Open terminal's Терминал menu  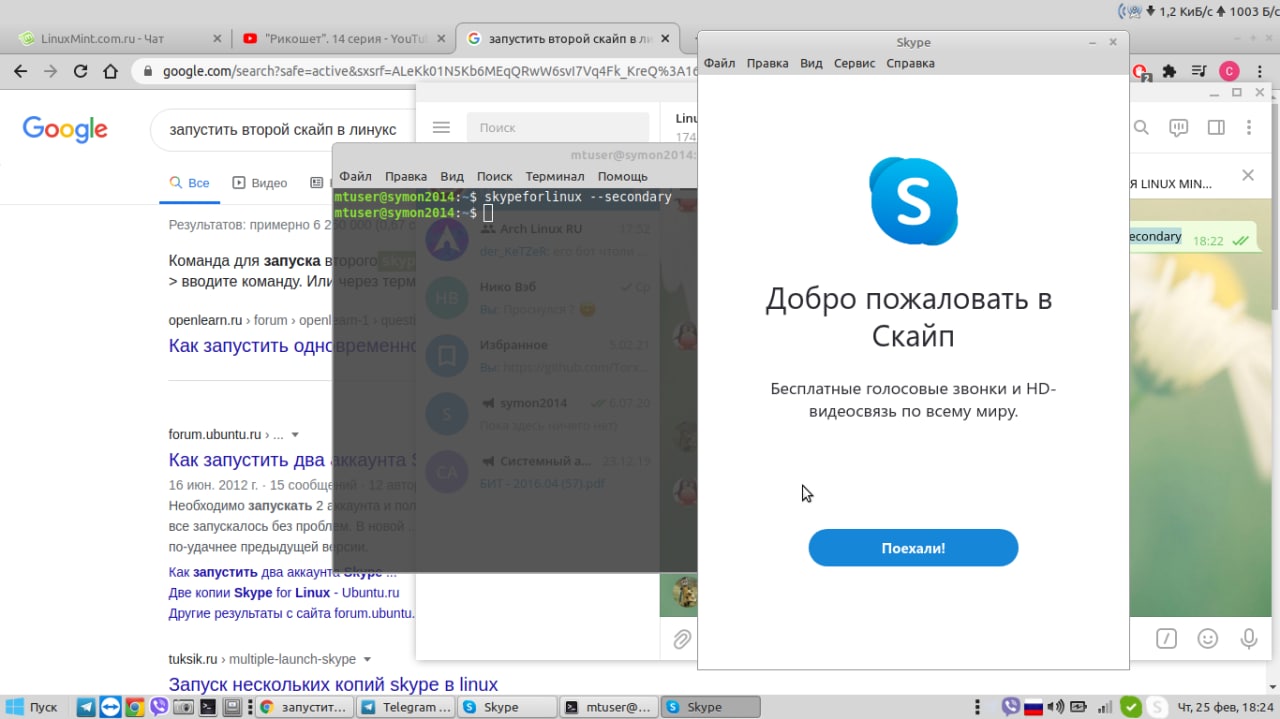[x=555, y=176]
